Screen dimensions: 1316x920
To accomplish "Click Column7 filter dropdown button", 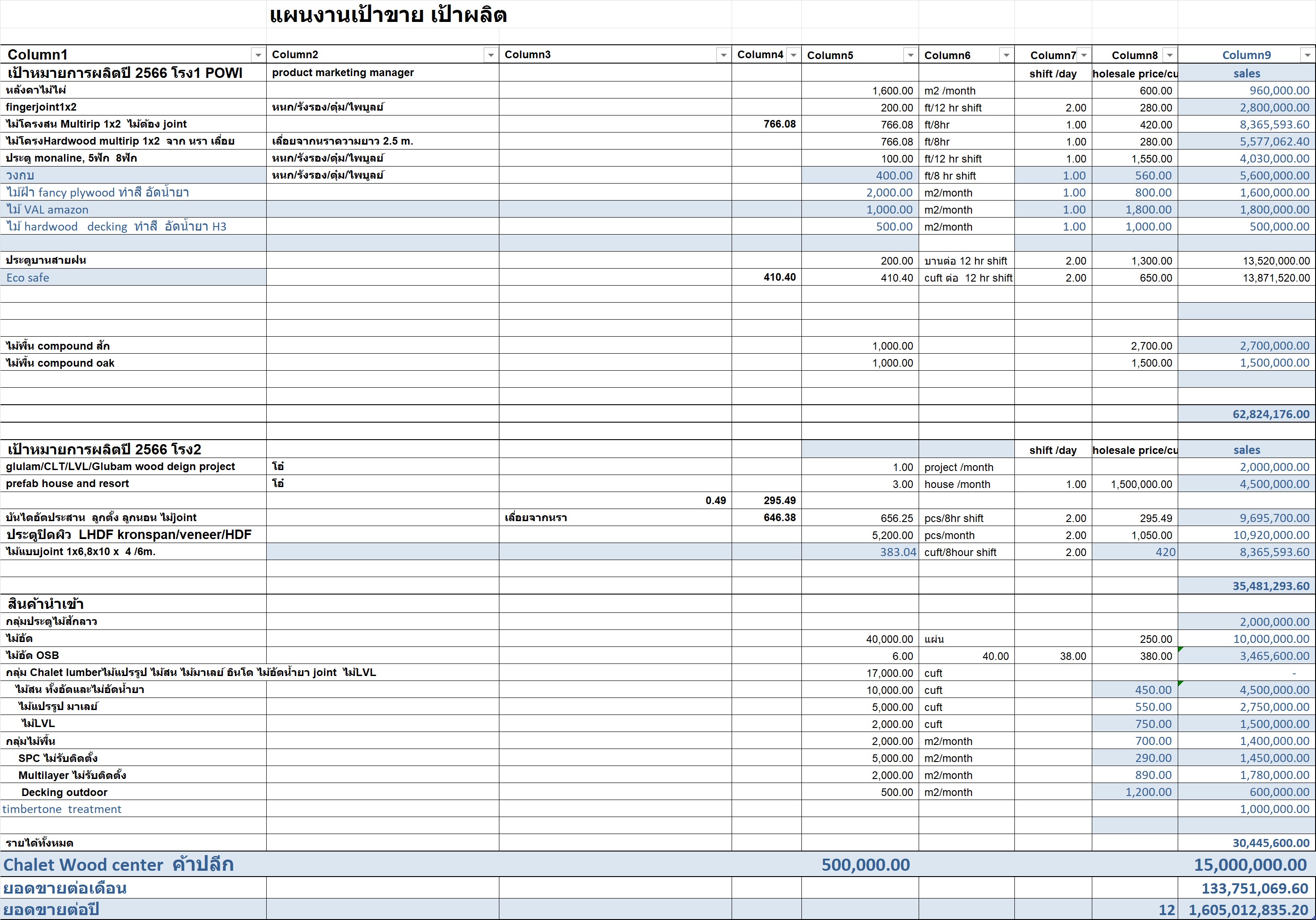I will click(1083, 55).
